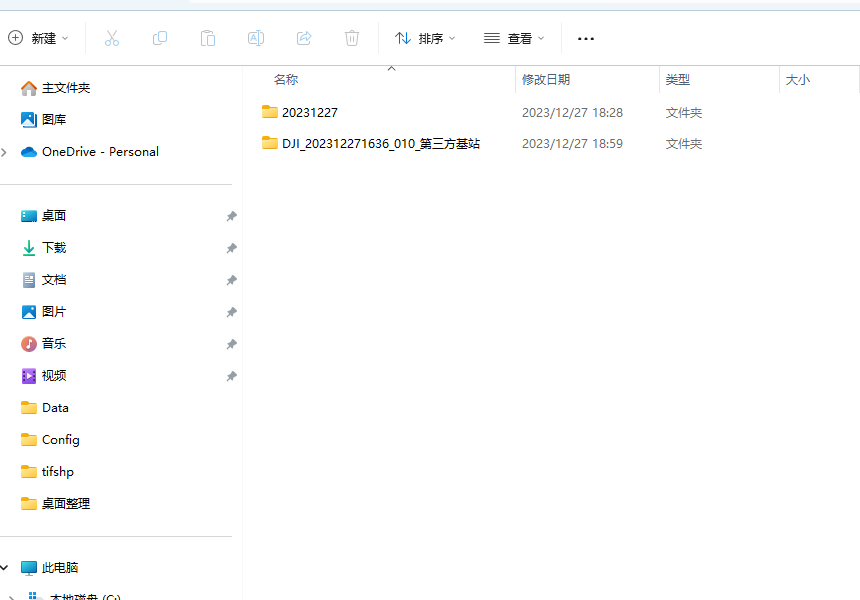Screen dimensions: 860x600
Task: Click pin icon beside 视频
Action: click(x=231, y=376)
